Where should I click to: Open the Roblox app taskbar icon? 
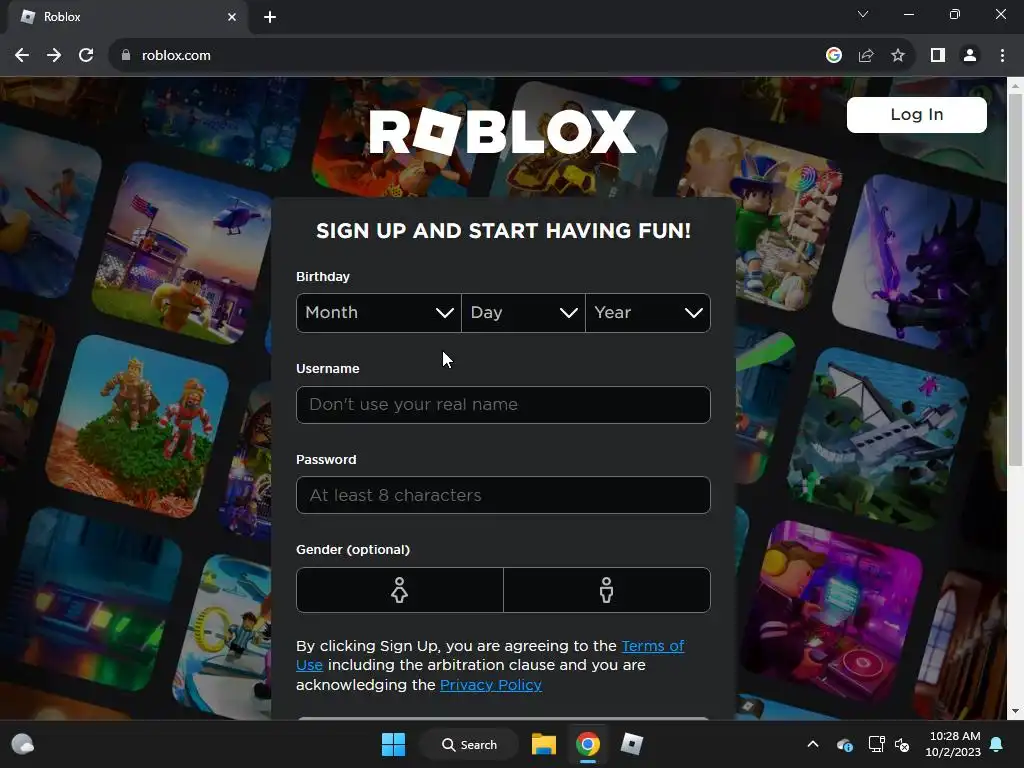point(632,744)
